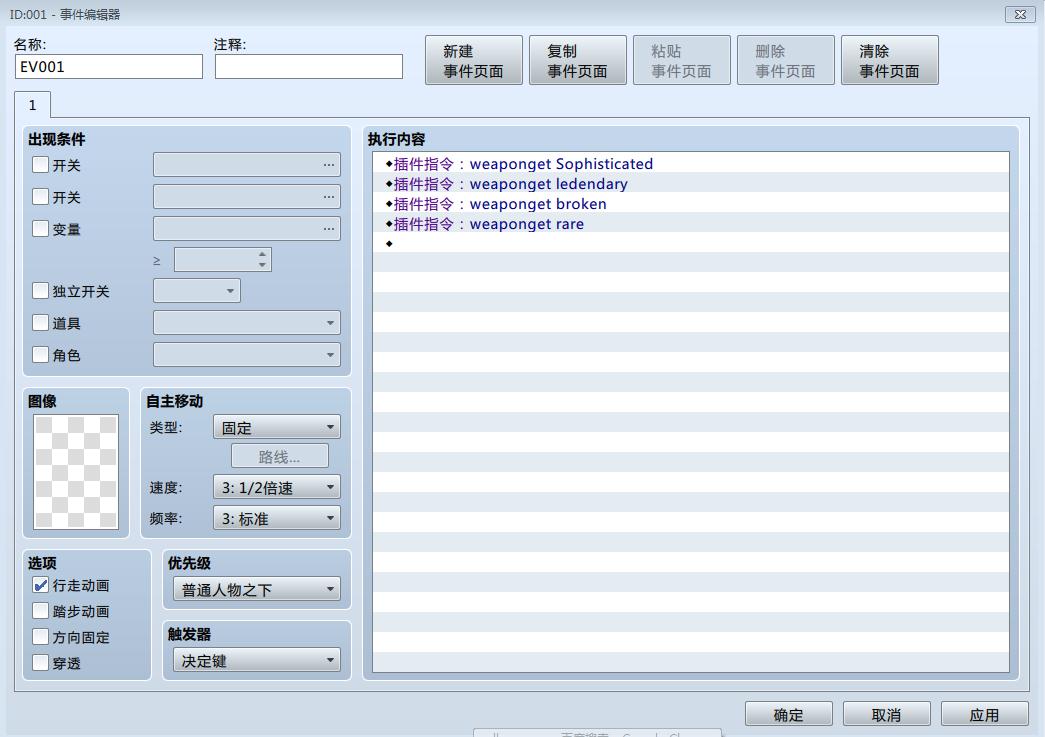The height and width of the screenshot is (737, 1045).
Task: Select the "weaponget rare" command line
Action: 691,224
